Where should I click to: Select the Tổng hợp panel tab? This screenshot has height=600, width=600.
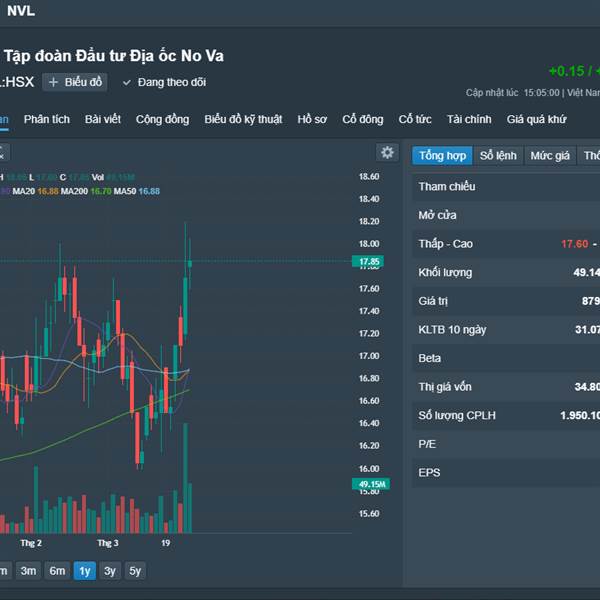pos(442,155)
